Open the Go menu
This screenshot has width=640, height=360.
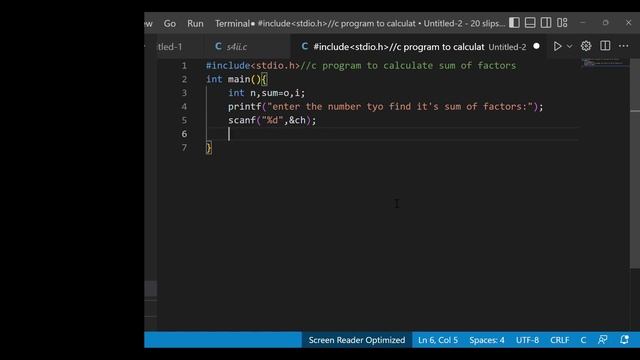point(170,24)
